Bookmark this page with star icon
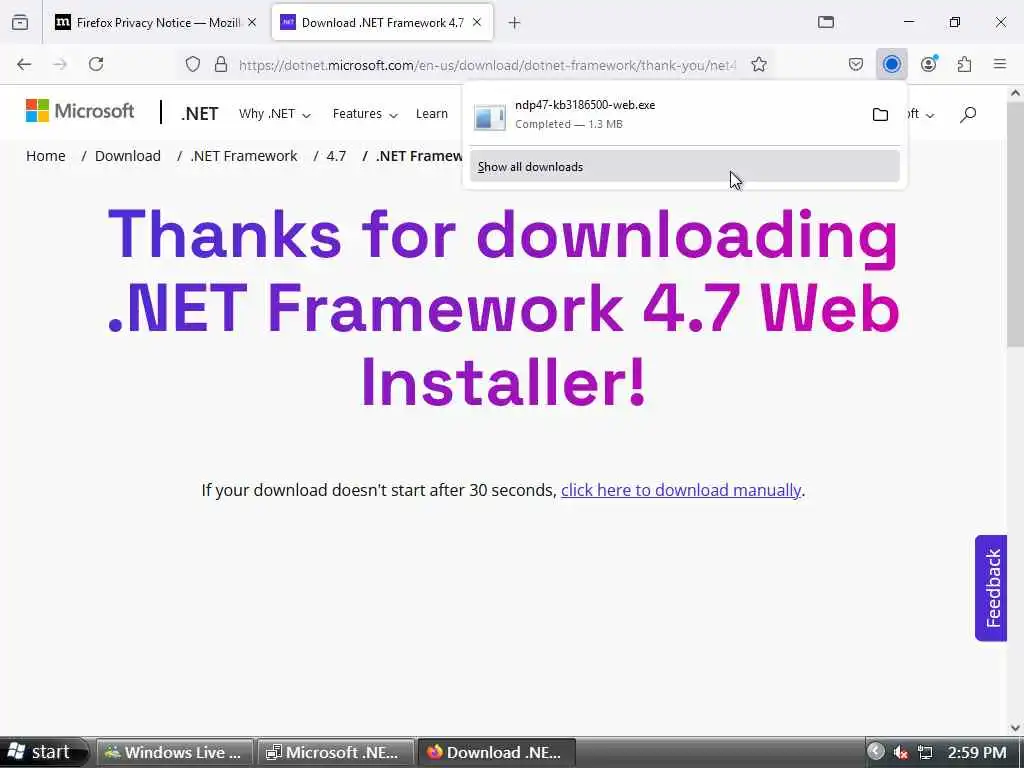1024x768 pixels. [x=758, y=64]
